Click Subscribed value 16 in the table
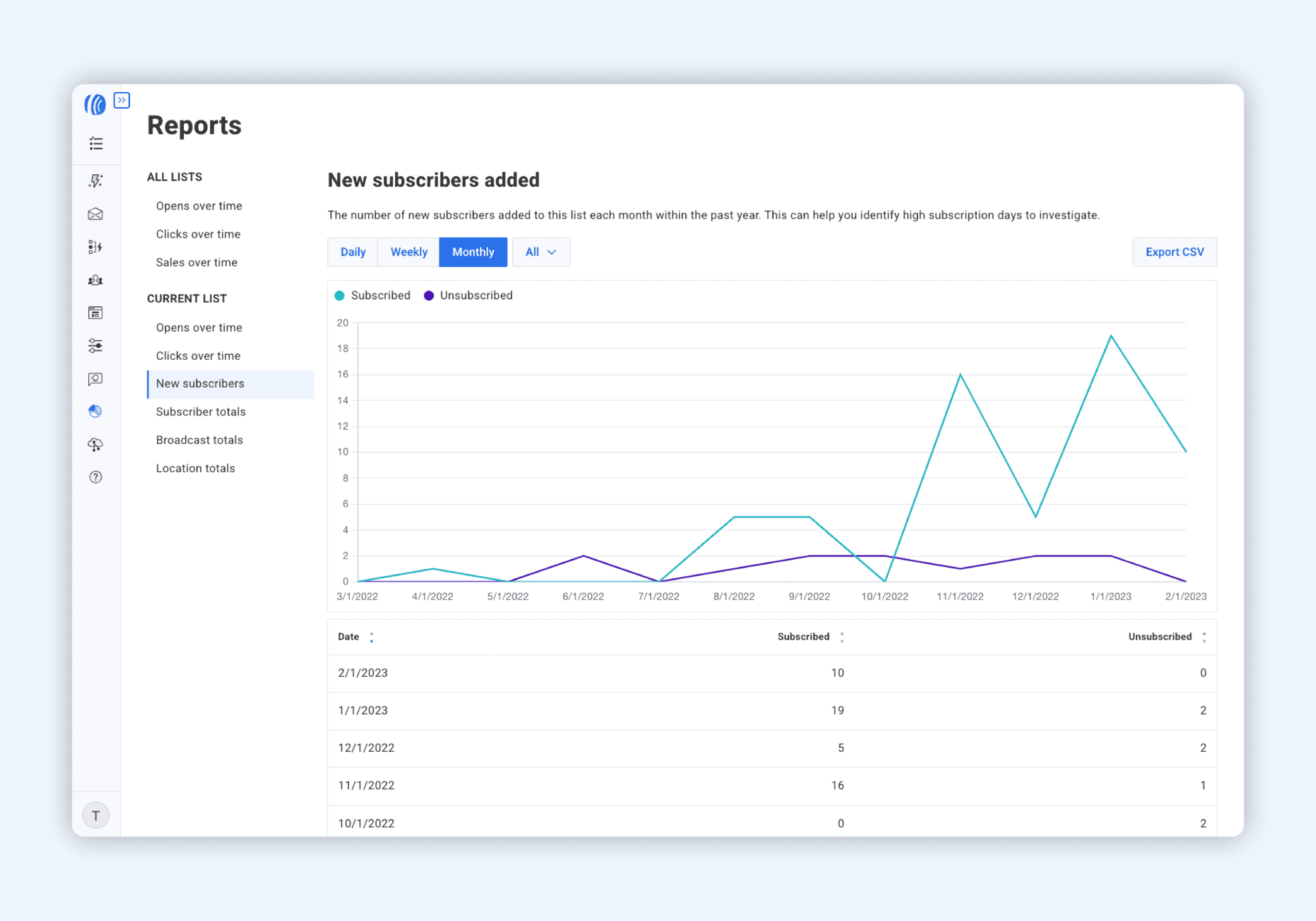The width and height of the screenshot is (1316, 921). [x=837, y=786]
